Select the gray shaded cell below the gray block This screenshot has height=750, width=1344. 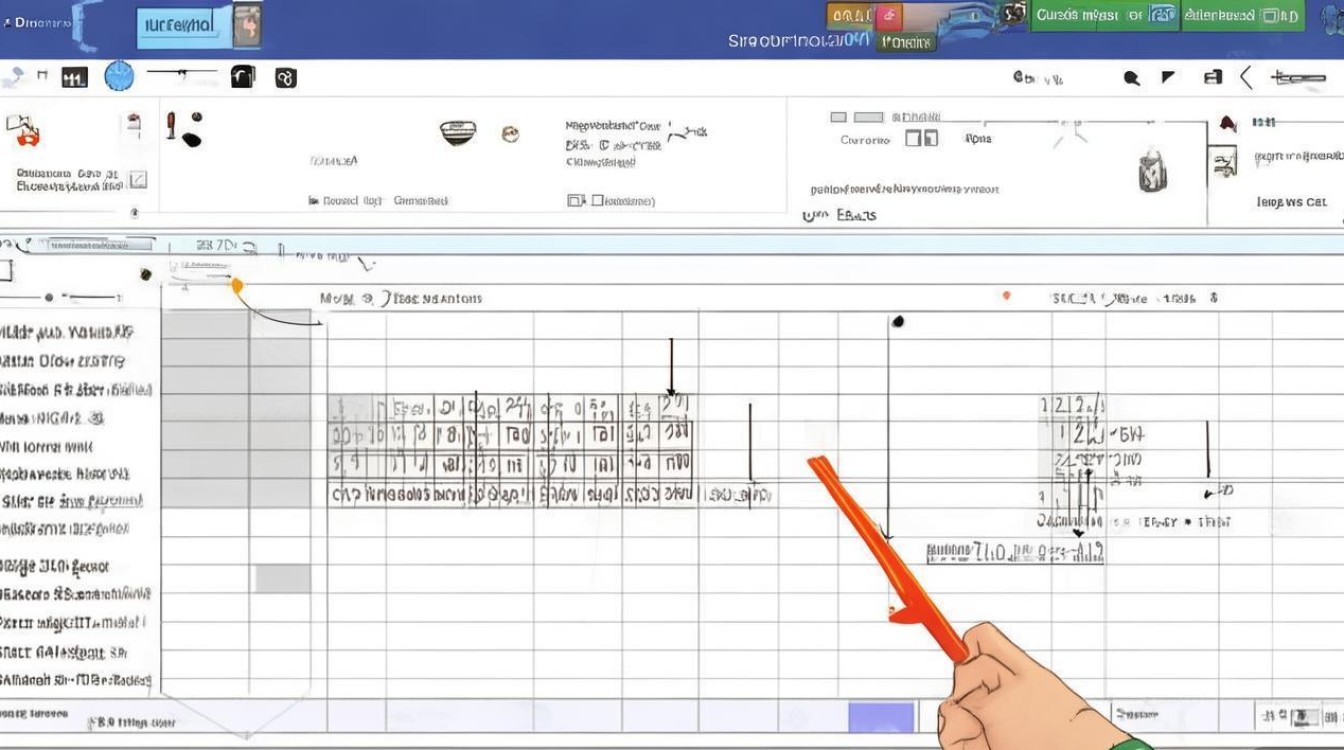(x=282, y=578)
